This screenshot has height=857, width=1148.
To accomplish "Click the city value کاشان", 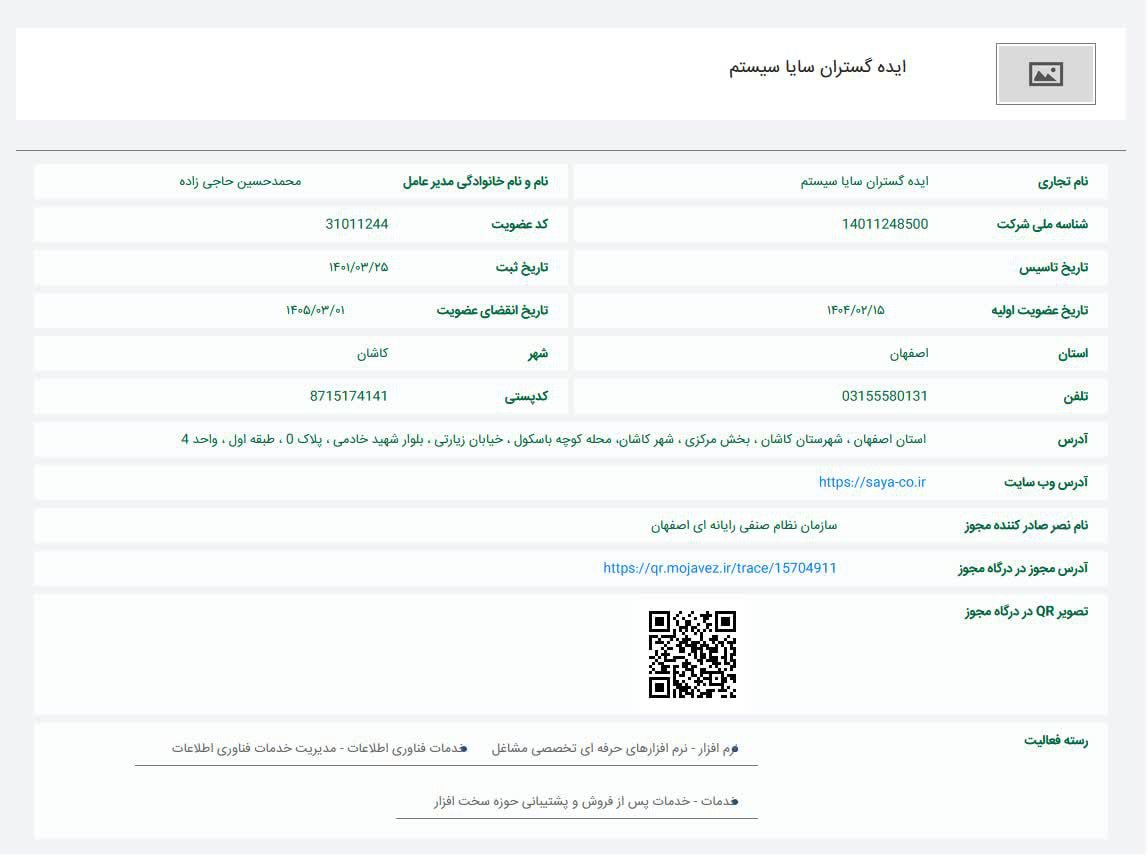I will [372, 353].
